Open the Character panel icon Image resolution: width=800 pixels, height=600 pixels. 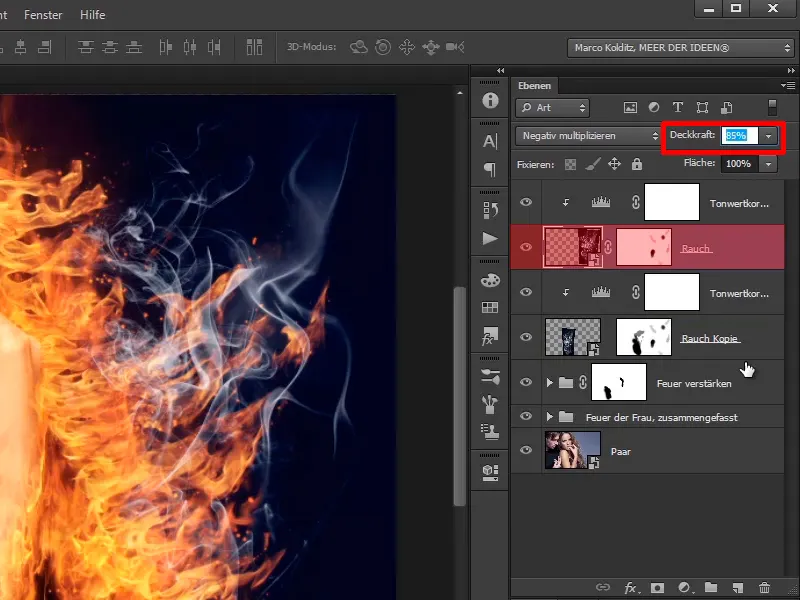point(490,141)
